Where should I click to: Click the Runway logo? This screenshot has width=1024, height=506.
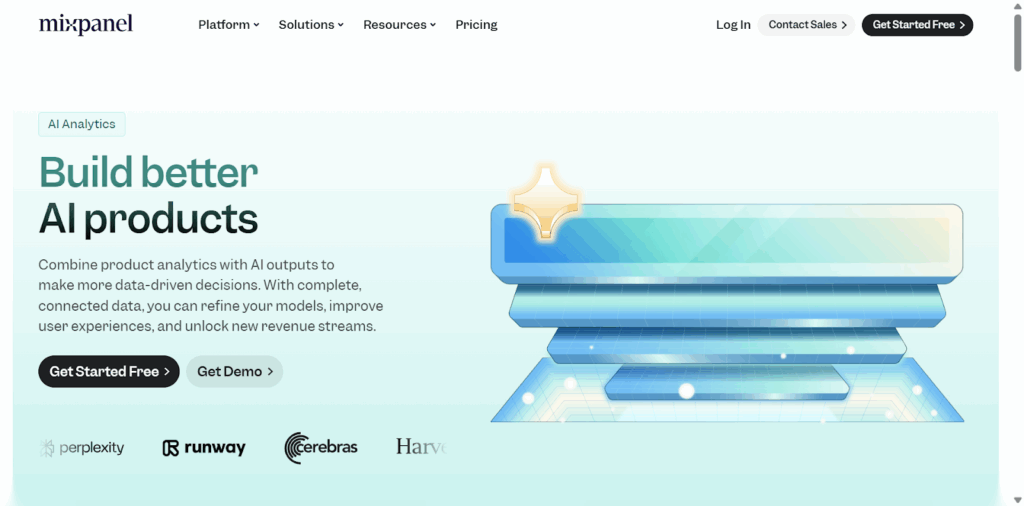click(x=204, y=448)
